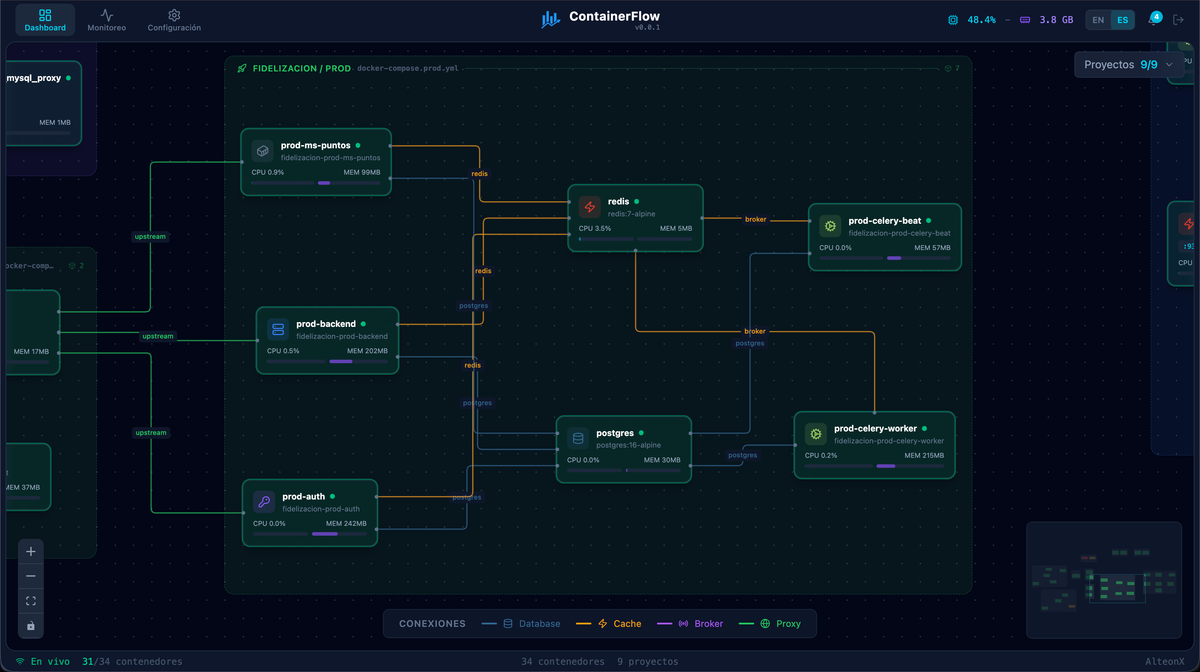Click the 31/34 contenedores status
Viewport: 1200px width, 672px height.
pos(132,661)
